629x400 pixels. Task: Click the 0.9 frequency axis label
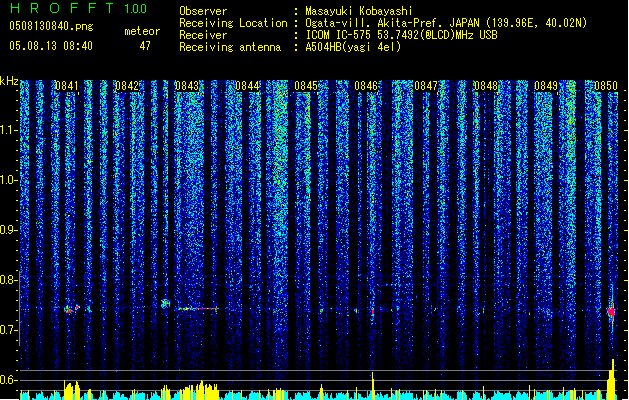[x=9, y=230]
